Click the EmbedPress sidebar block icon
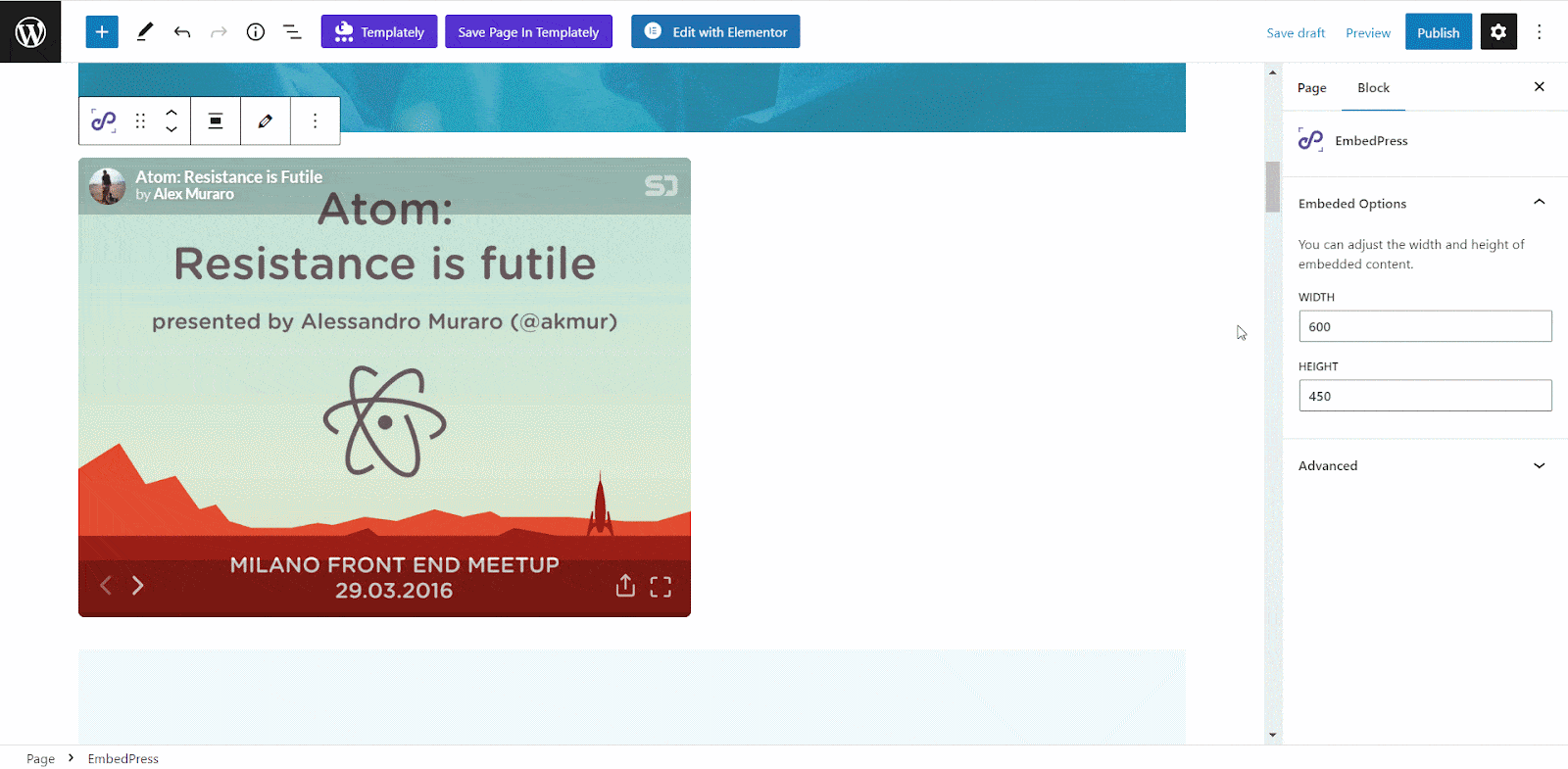The height and width of the screenshot is (769, 1568). 1310,140
